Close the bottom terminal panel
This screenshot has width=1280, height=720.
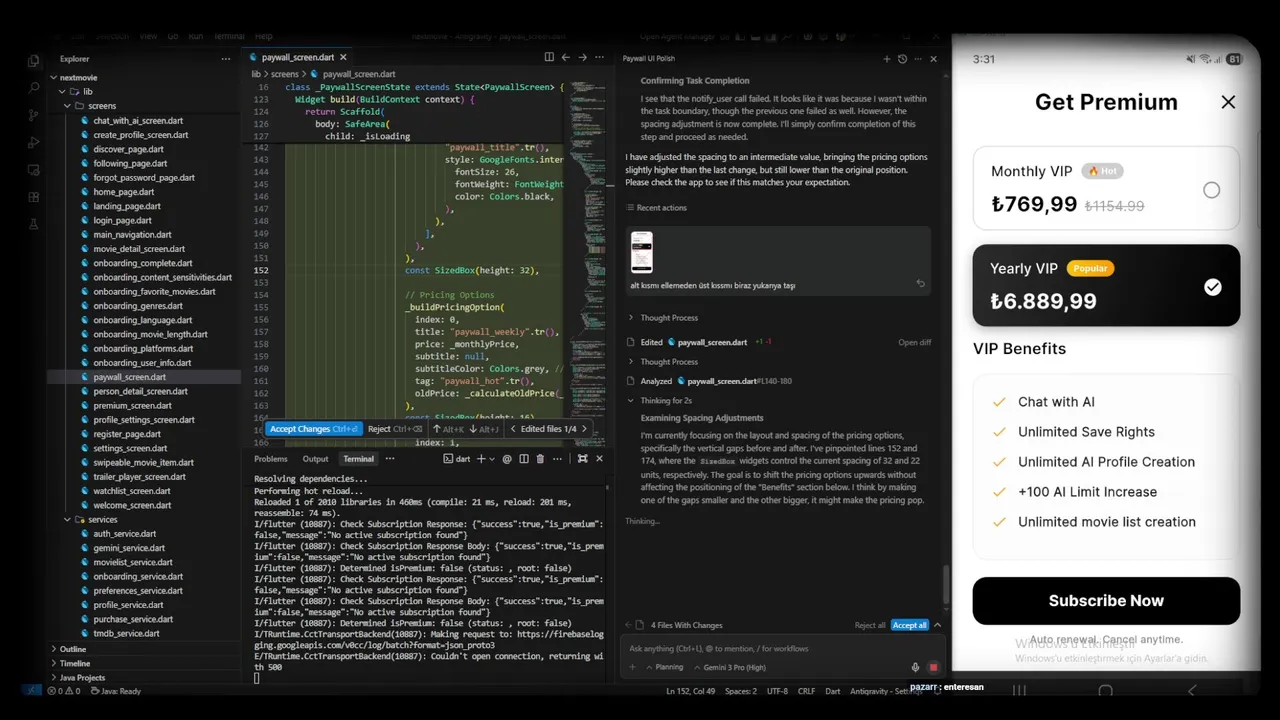(599, 459)
